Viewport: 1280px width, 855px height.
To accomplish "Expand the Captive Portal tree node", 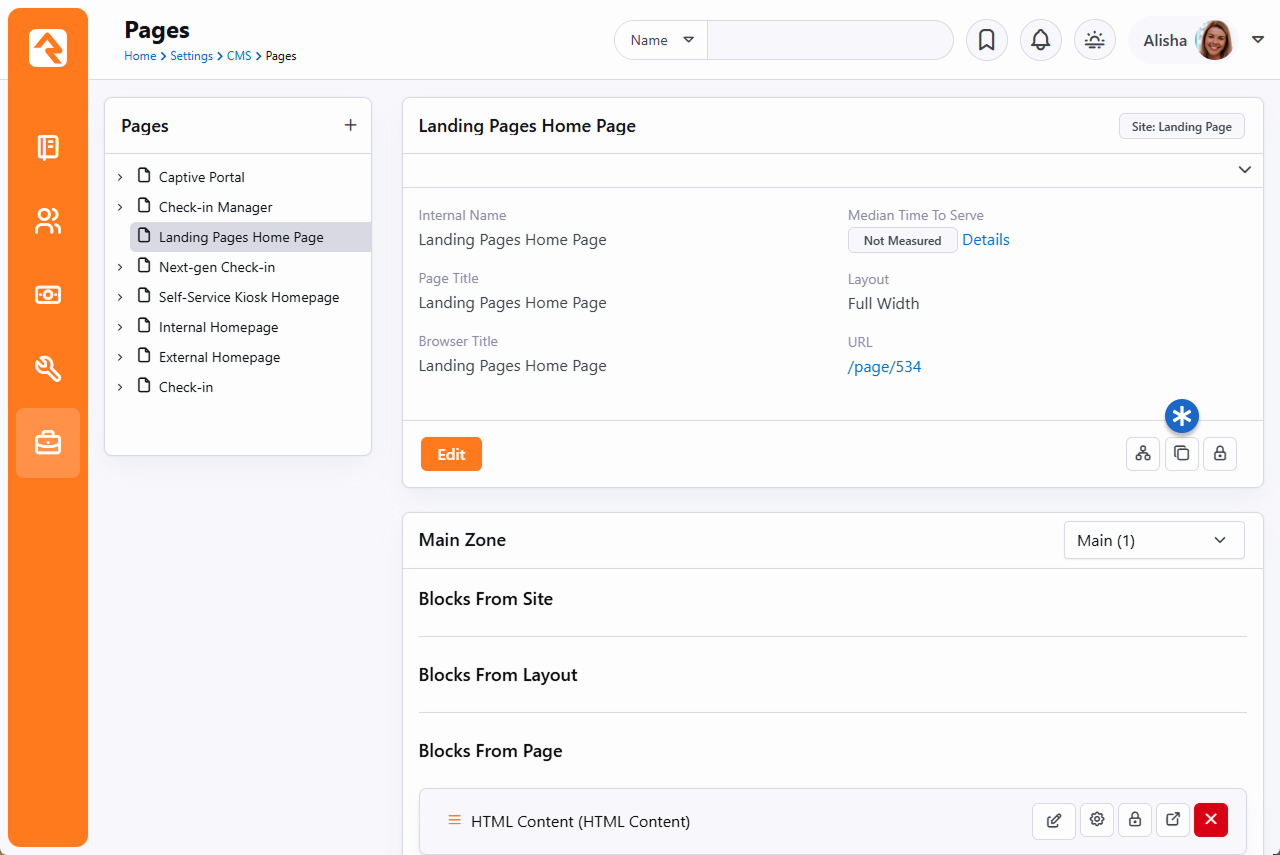I will (x=120, y=177).
